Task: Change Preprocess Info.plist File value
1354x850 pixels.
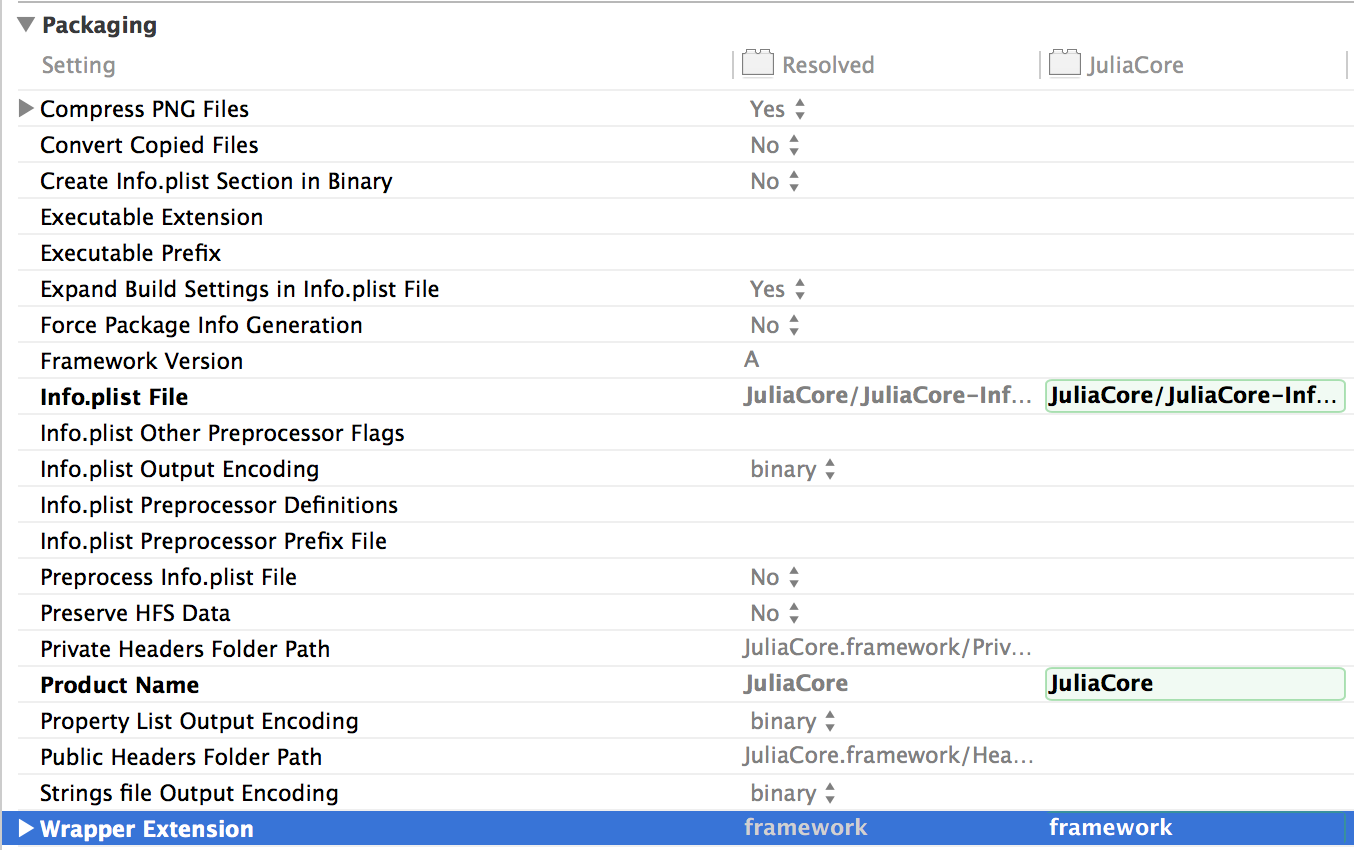Action: point(776,577)
